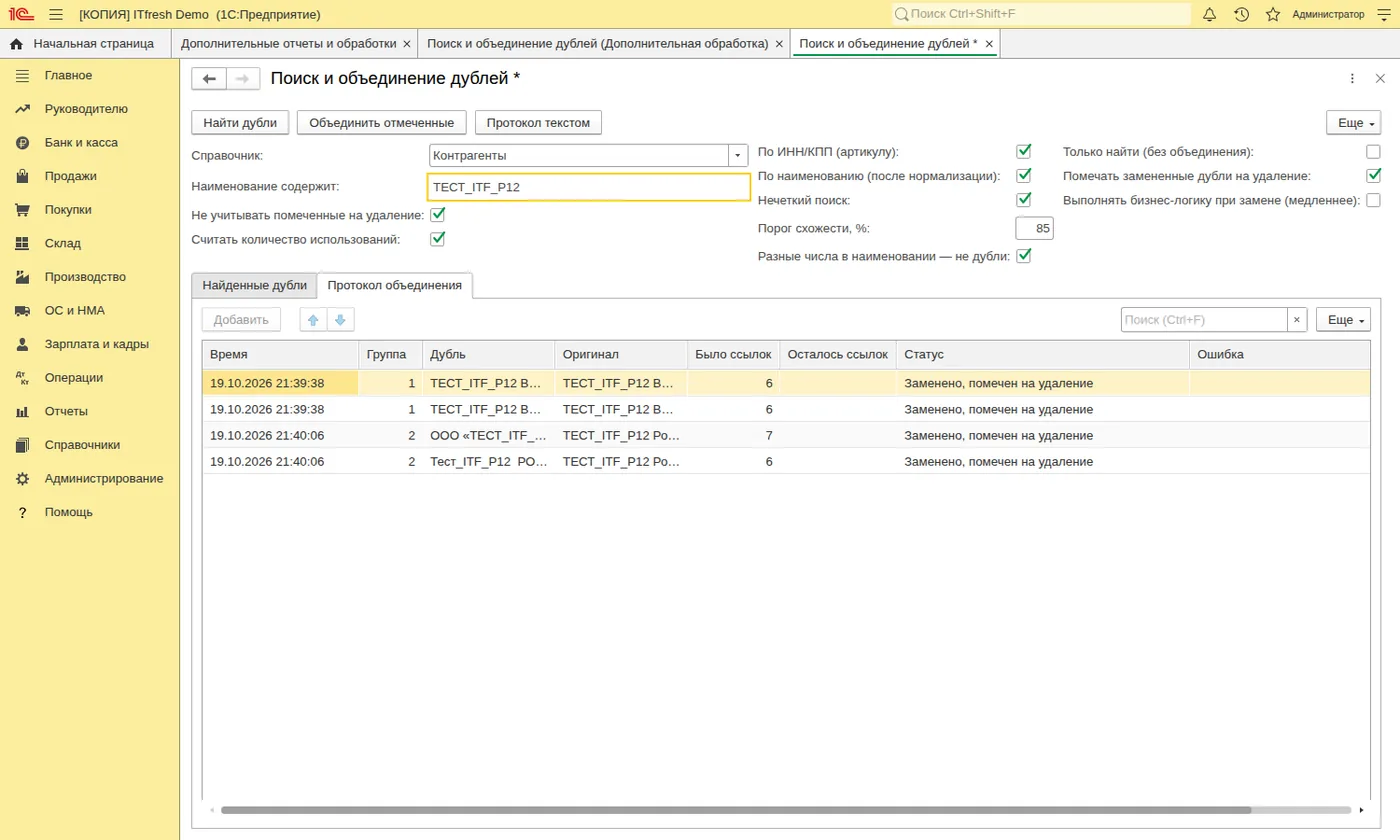The width and height of the screenshot is (1400, 840).
Task: Click the Наименование содержит input field
Action: click(x=589, y=187)
